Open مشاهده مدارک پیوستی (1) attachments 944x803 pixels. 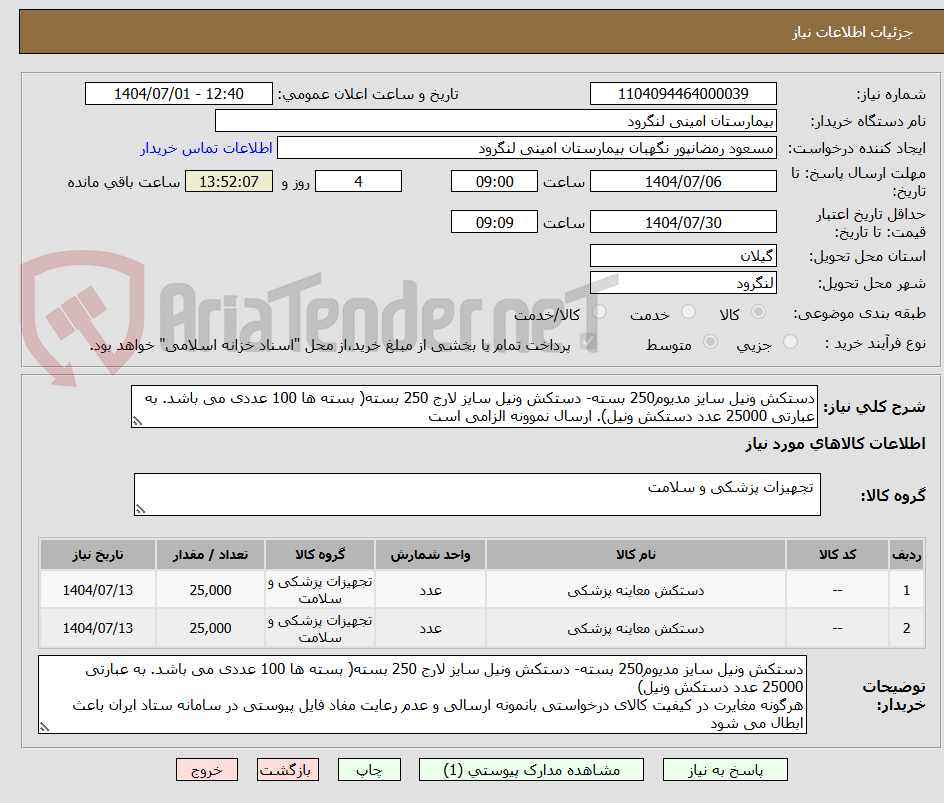click(546, 769)
